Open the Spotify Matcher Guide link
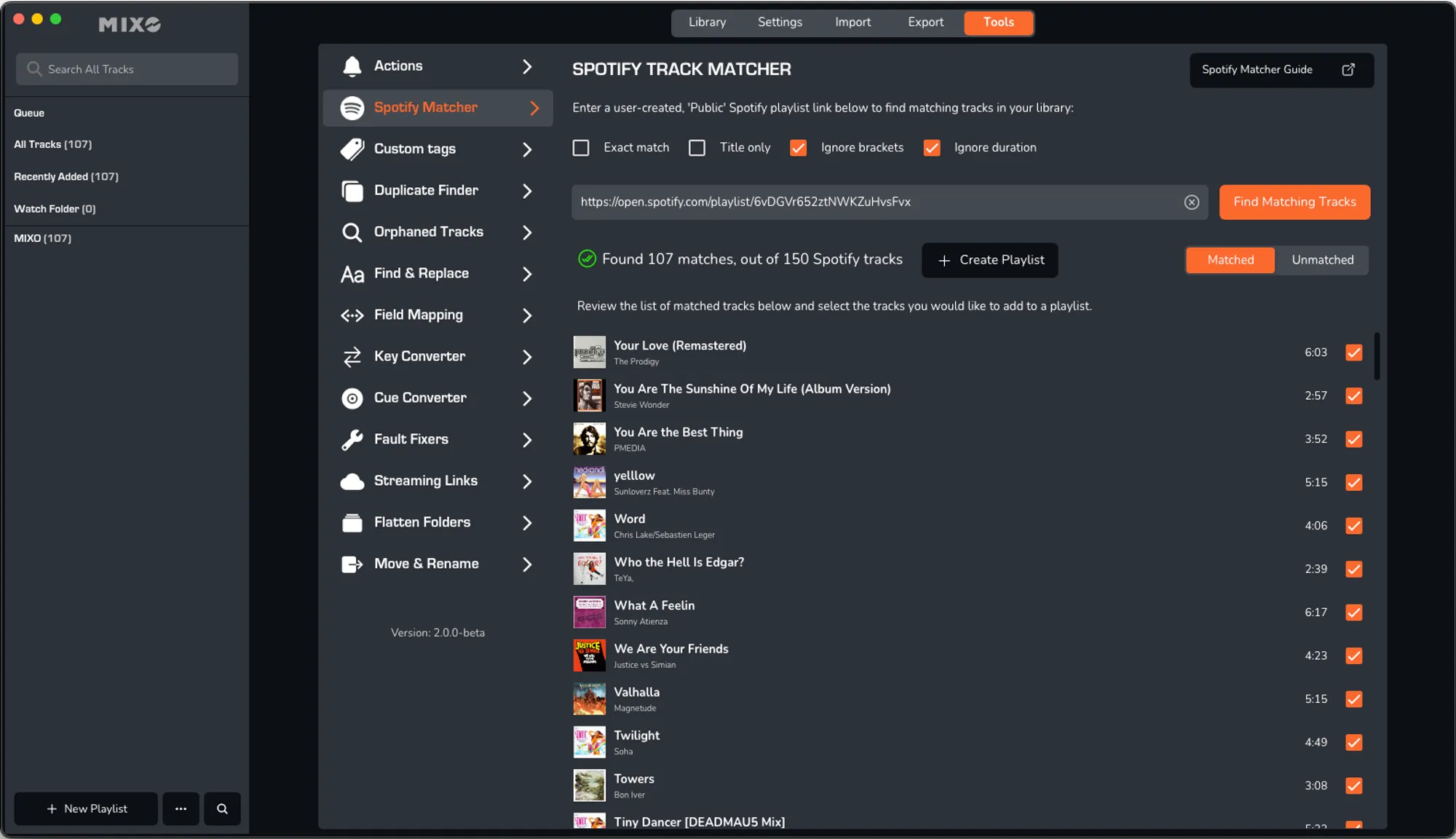Image resolution: width=1456 pixels, height=839 pixels. point(1280,70)
